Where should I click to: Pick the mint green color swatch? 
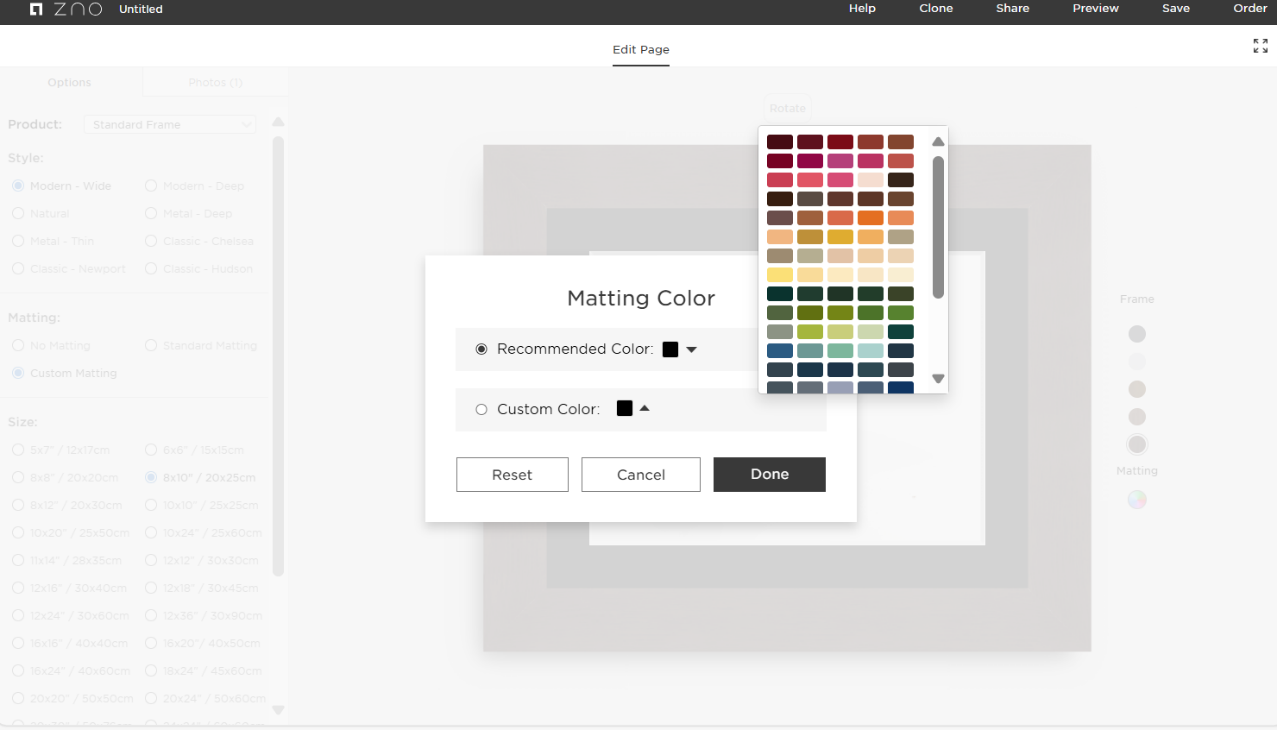click(840, 350)
